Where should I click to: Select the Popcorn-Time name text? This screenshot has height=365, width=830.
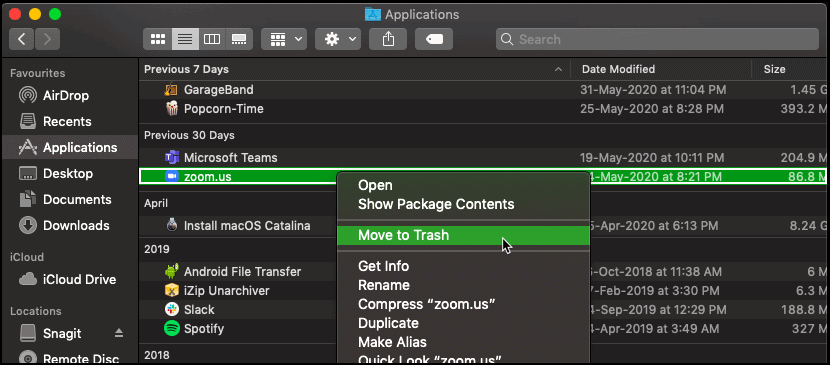point(223,109)
